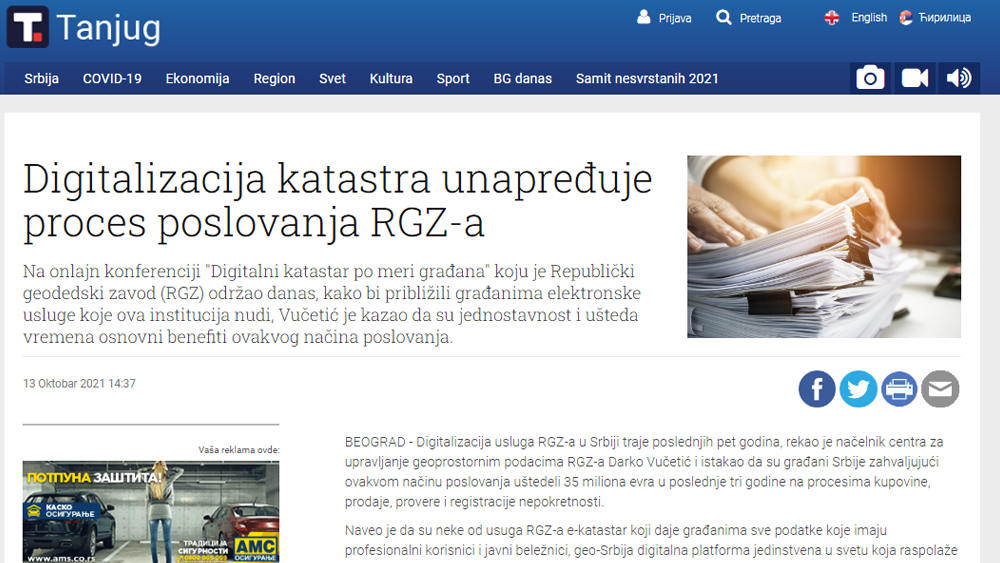Open the Svet news section

332,78
